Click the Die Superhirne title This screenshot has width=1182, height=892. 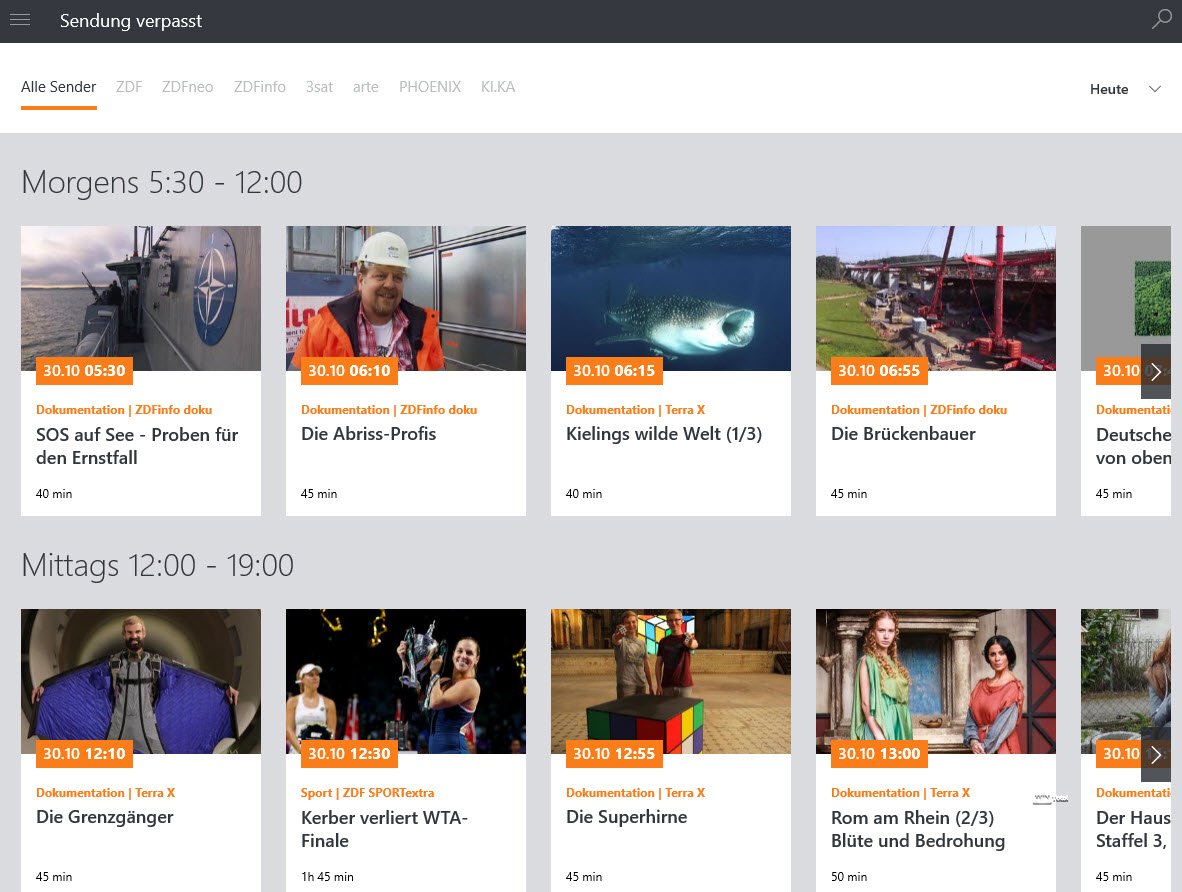(x=626, y=817)
